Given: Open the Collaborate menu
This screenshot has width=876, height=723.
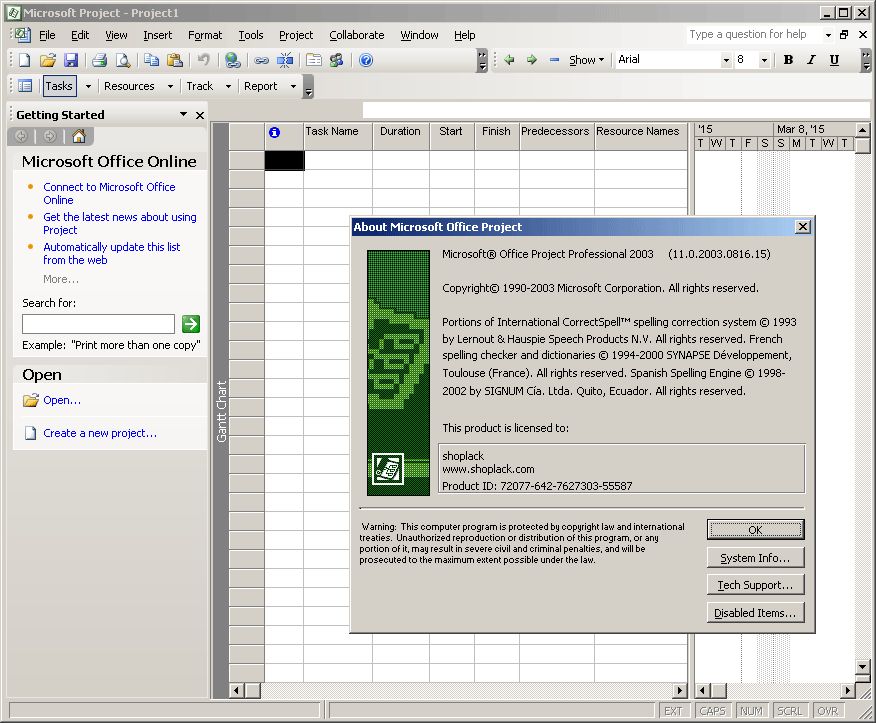Looking at the screenshot, I should click(356, 35).
